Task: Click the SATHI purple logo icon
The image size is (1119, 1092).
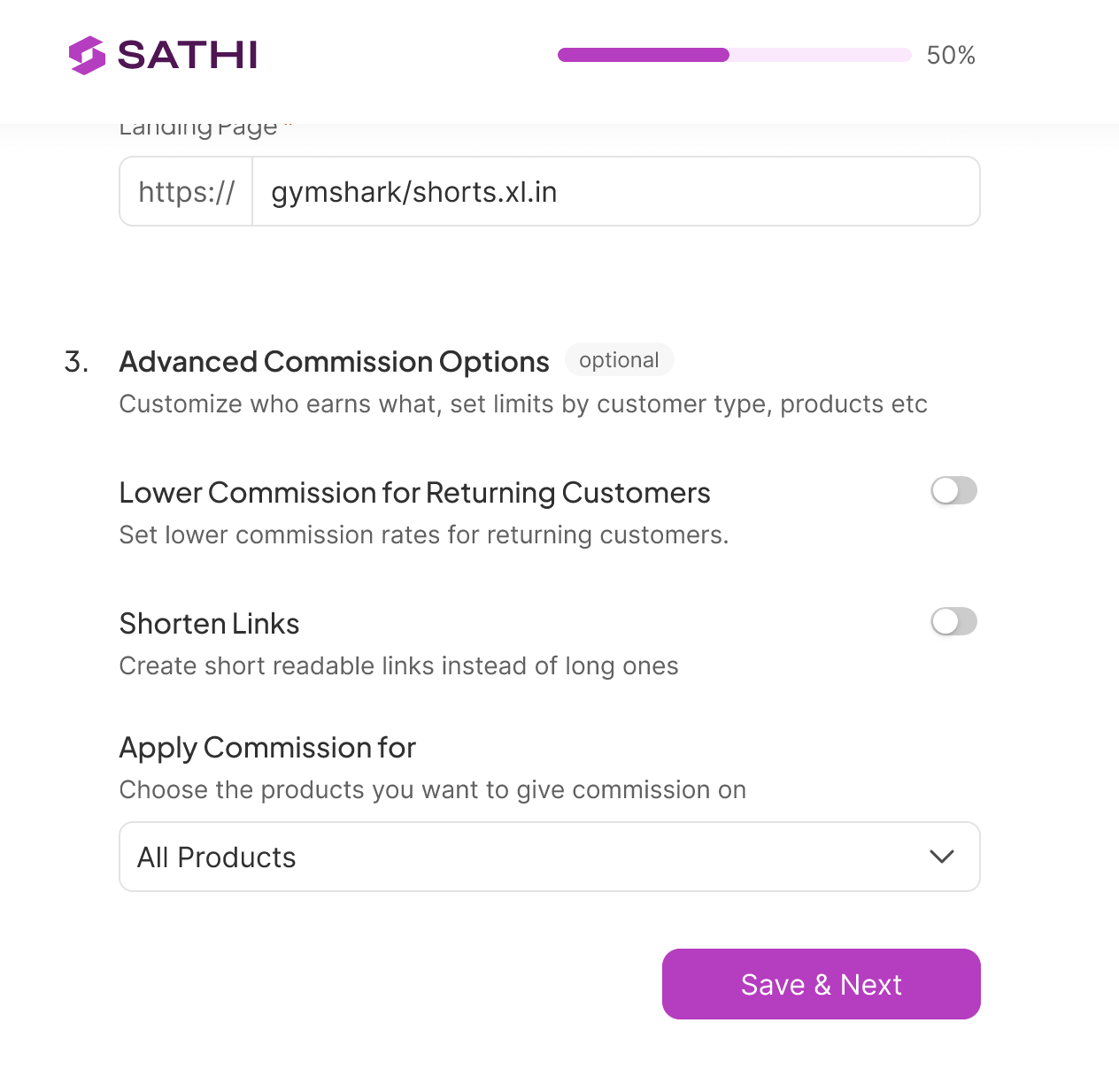Action: click(x=87, y=55)
